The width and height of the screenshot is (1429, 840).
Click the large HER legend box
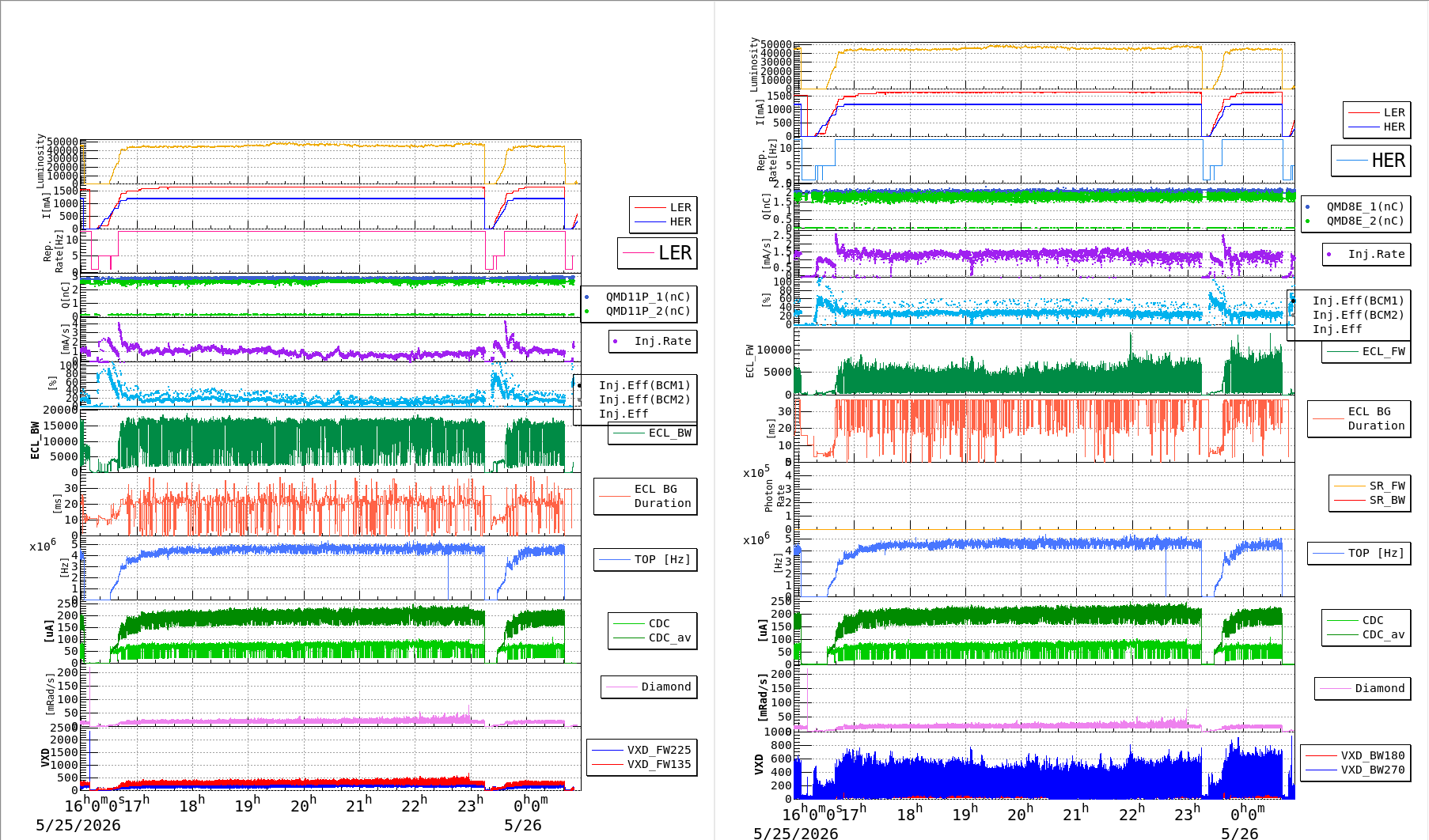[1370, 161]
